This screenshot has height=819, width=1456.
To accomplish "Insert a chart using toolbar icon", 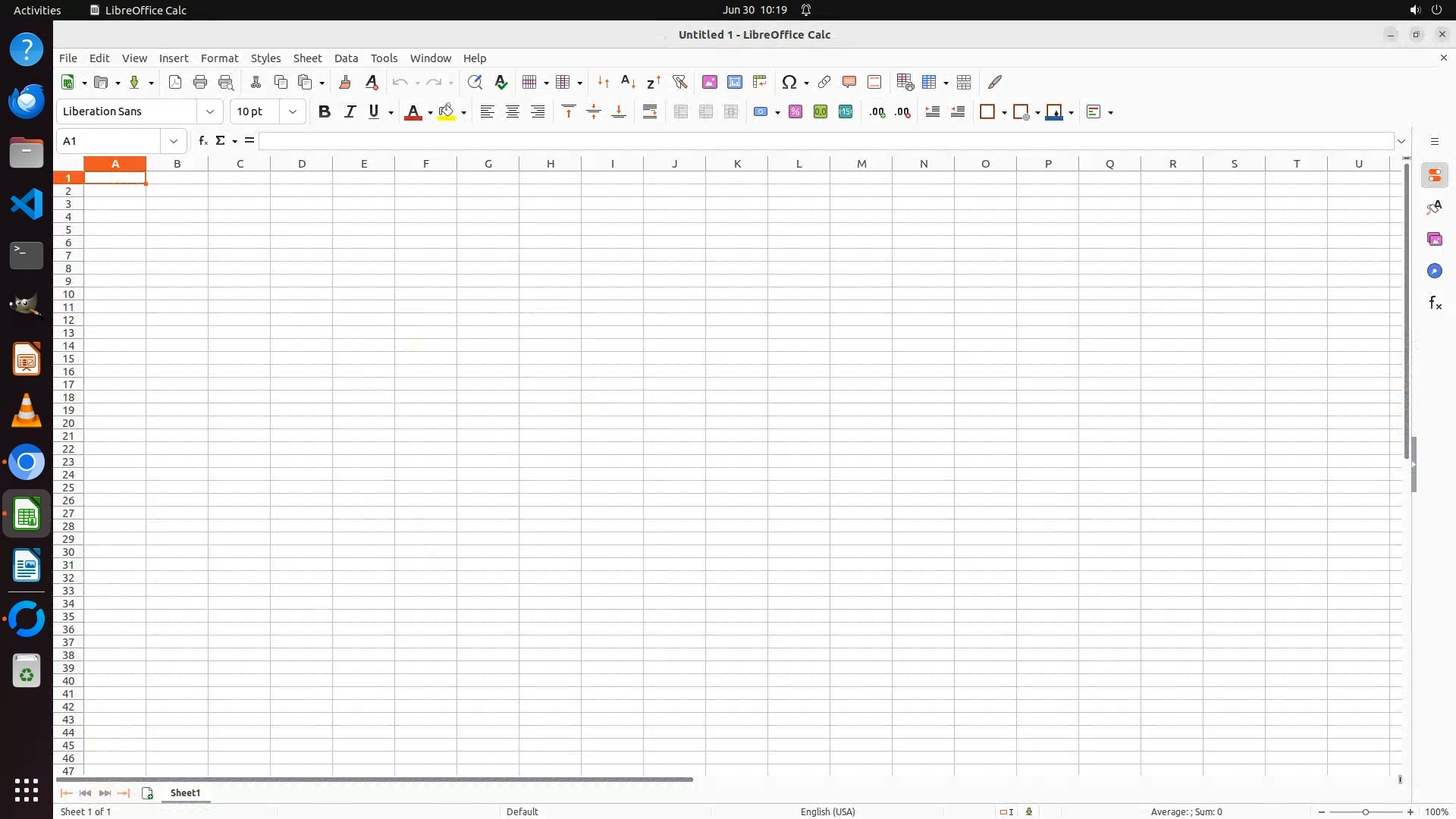I will [734, 82].
